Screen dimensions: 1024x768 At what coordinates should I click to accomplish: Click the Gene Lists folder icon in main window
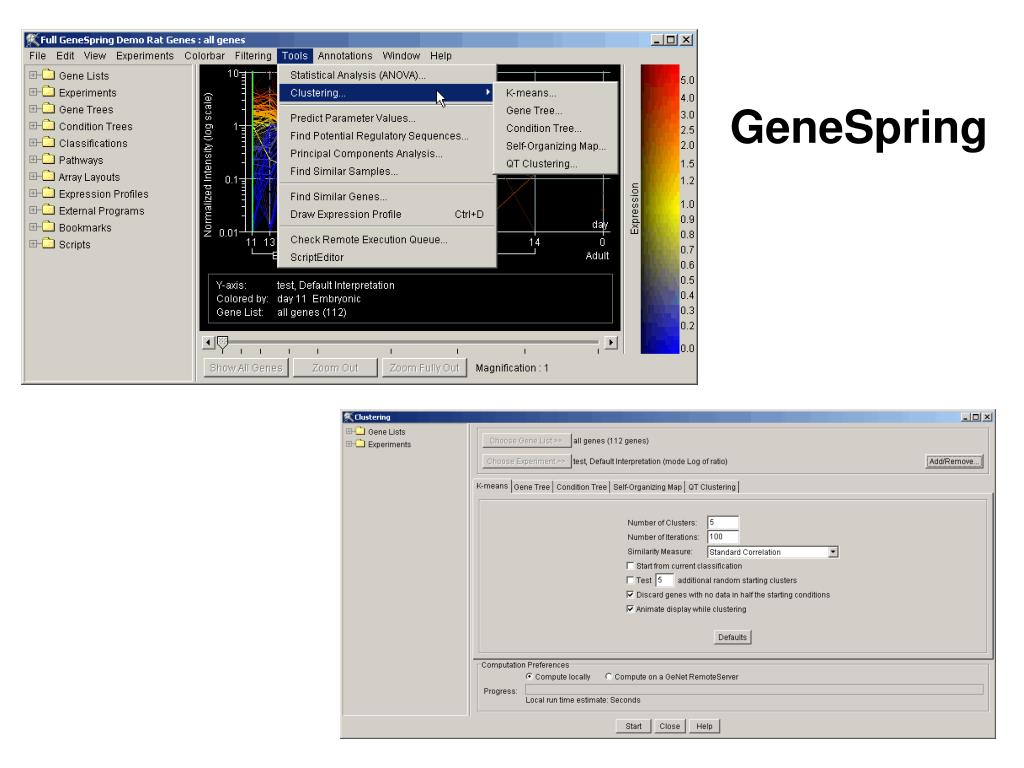48,75
